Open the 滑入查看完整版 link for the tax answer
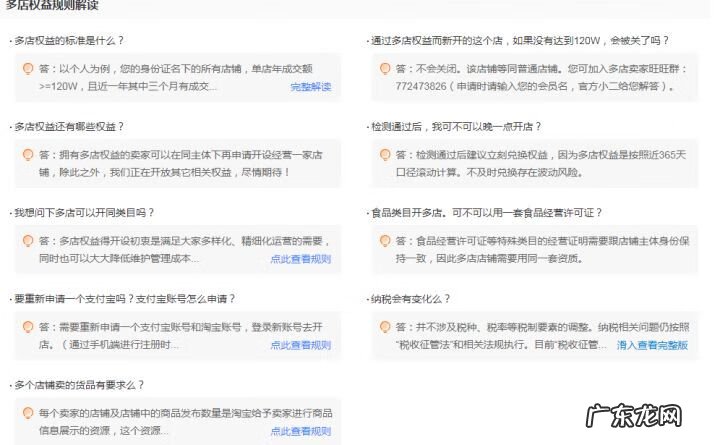 (652, 345)
